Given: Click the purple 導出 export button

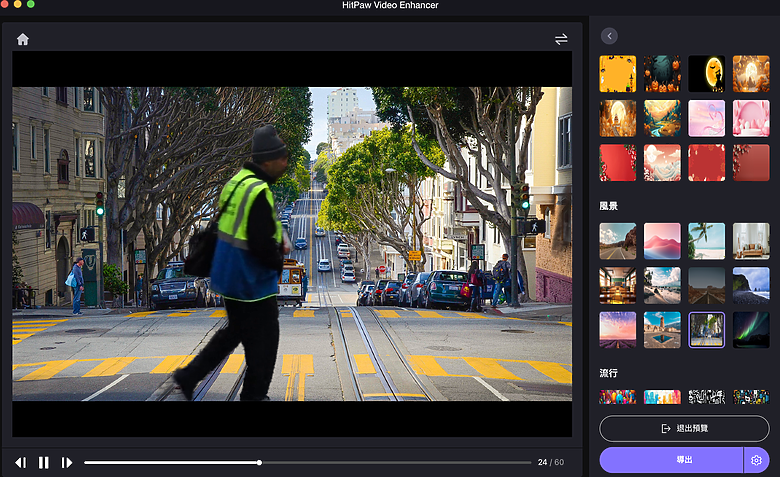Looking at the screenshot, I should [x=672, y=460].
